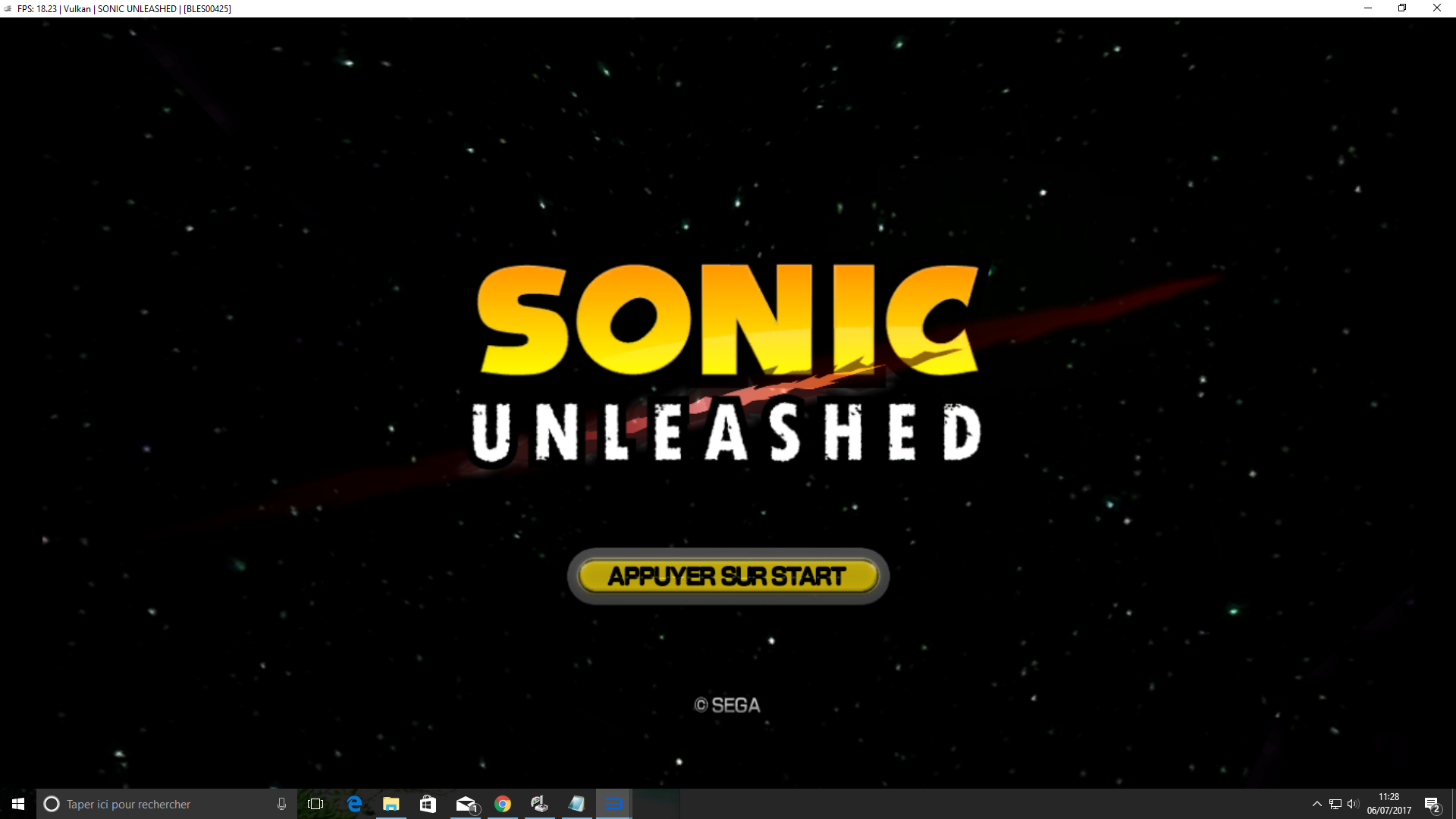Open clock and calendar flyout
Viewport: 1456px width, 819px height.
(x=1389, y=804)
